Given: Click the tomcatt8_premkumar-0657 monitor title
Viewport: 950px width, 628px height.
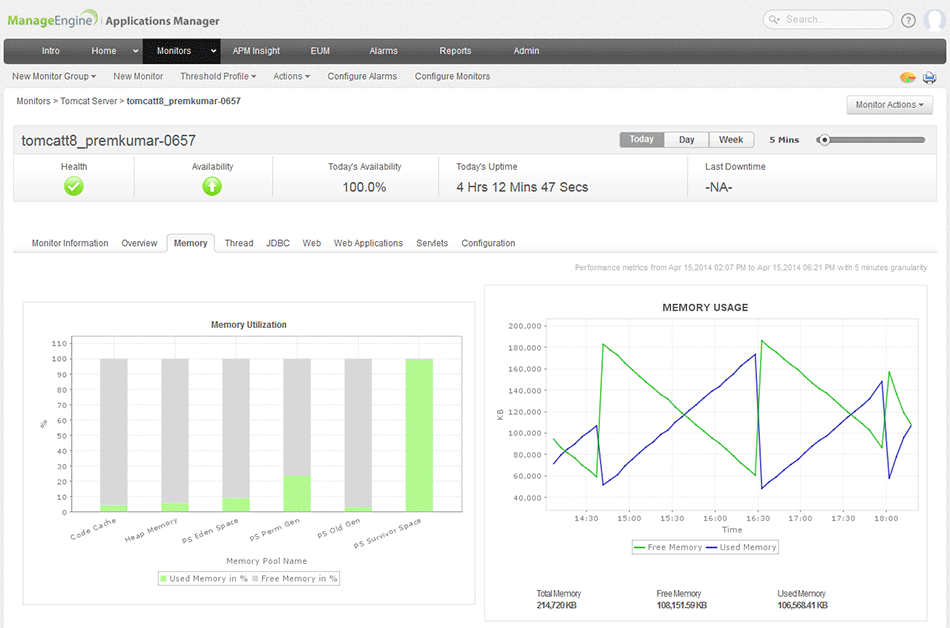Looking at the screenshot, I should tap(108, 140).
